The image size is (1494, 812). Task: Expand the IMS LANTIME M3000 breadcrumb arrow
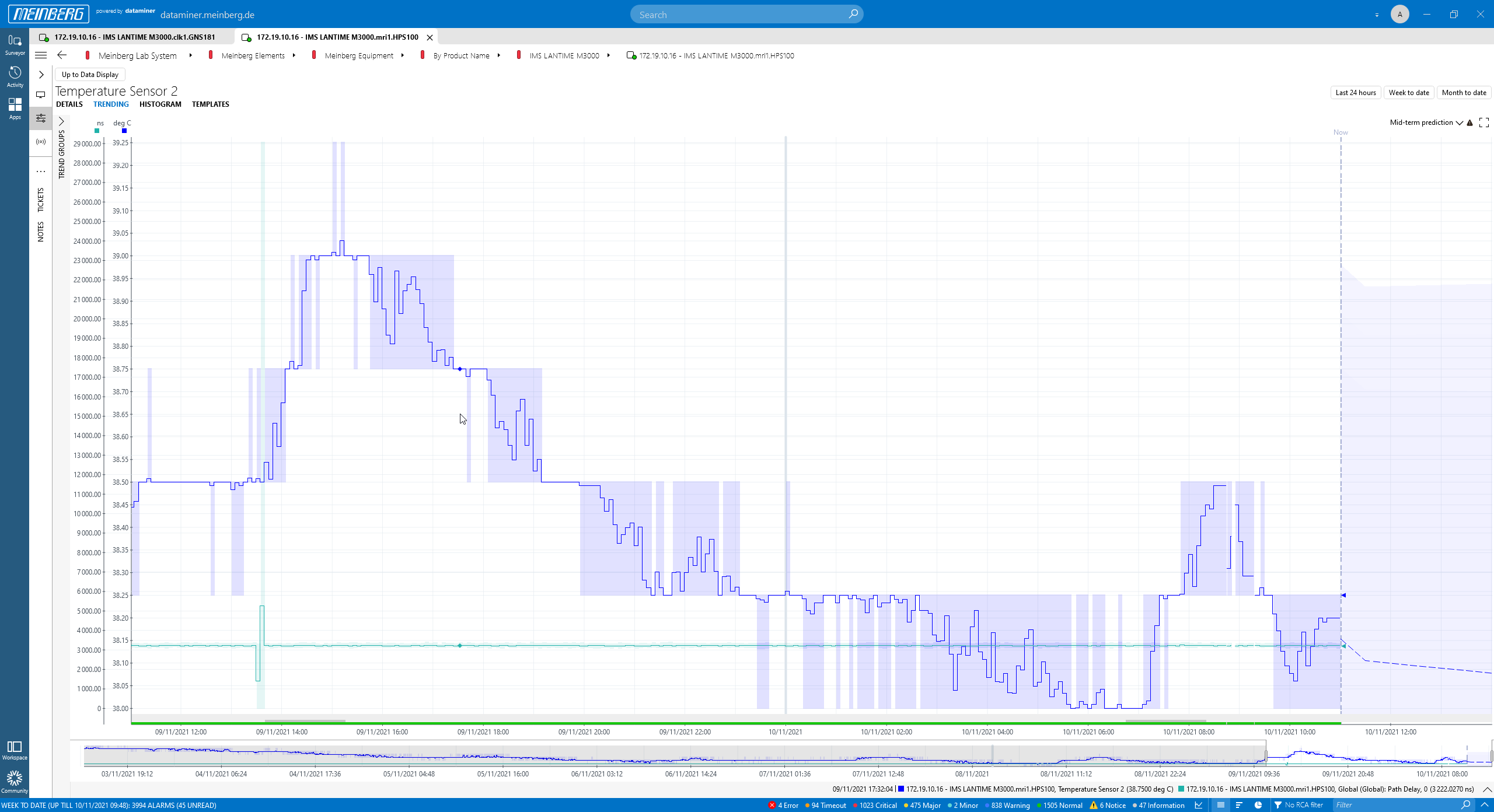608,55
